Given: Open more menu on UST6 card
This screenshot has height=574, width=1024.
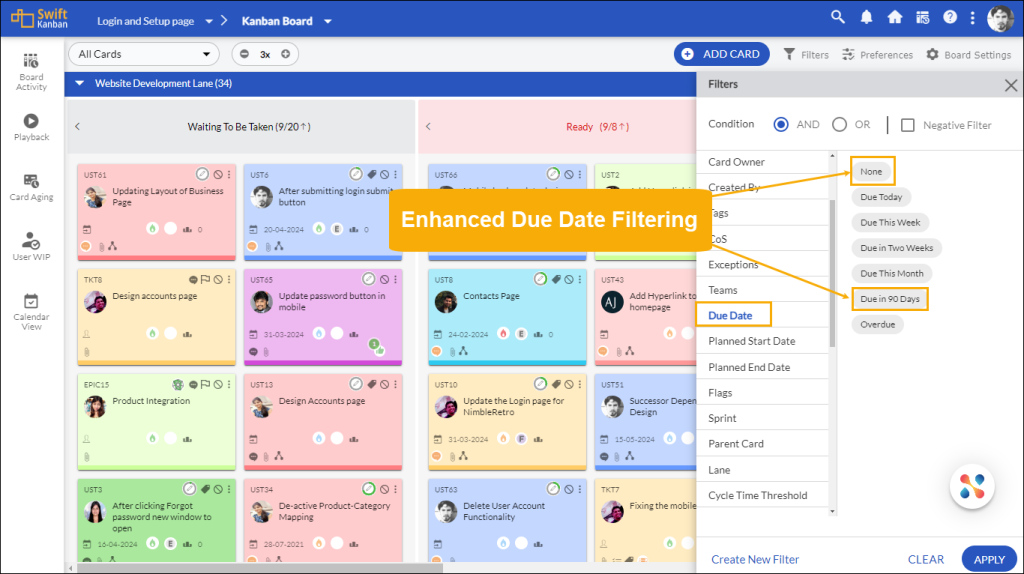Looking at the screenshot, I should click(x=395, y=174).
